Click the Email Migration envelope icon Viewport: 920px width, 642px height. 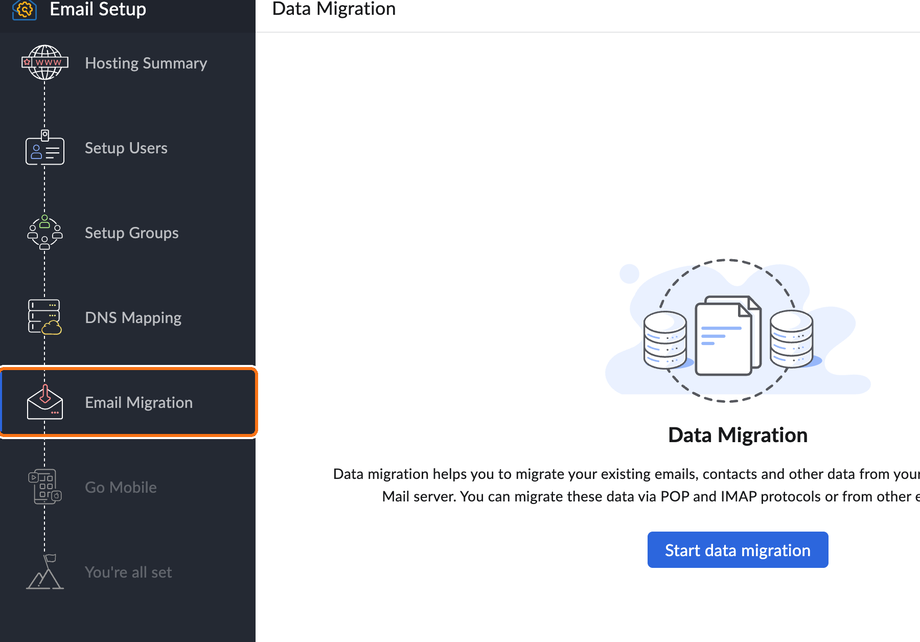pyautogui.click(x=45, y=402)
